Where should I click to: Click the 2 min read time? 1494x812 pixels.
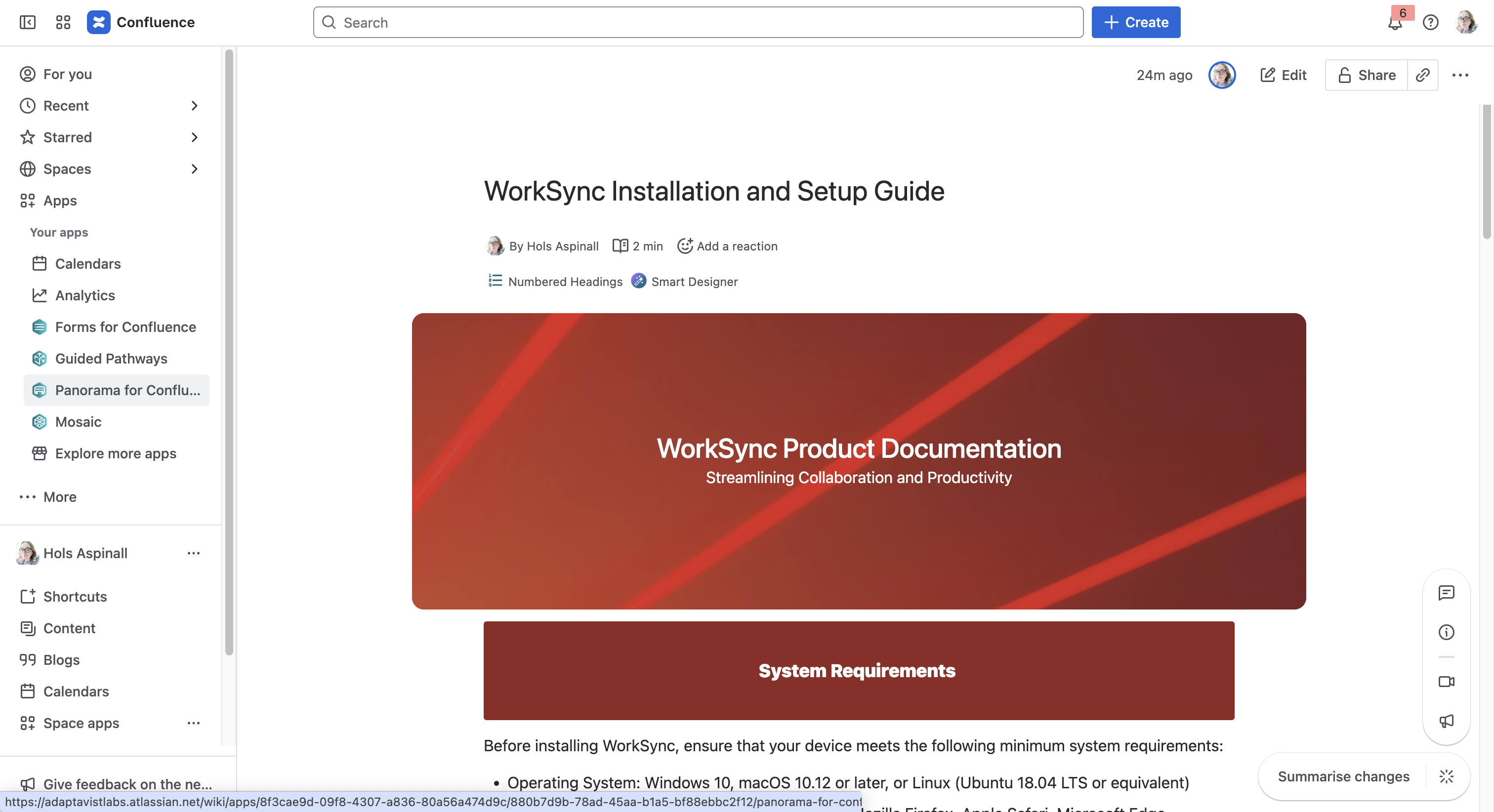click(x=637, y=246)
